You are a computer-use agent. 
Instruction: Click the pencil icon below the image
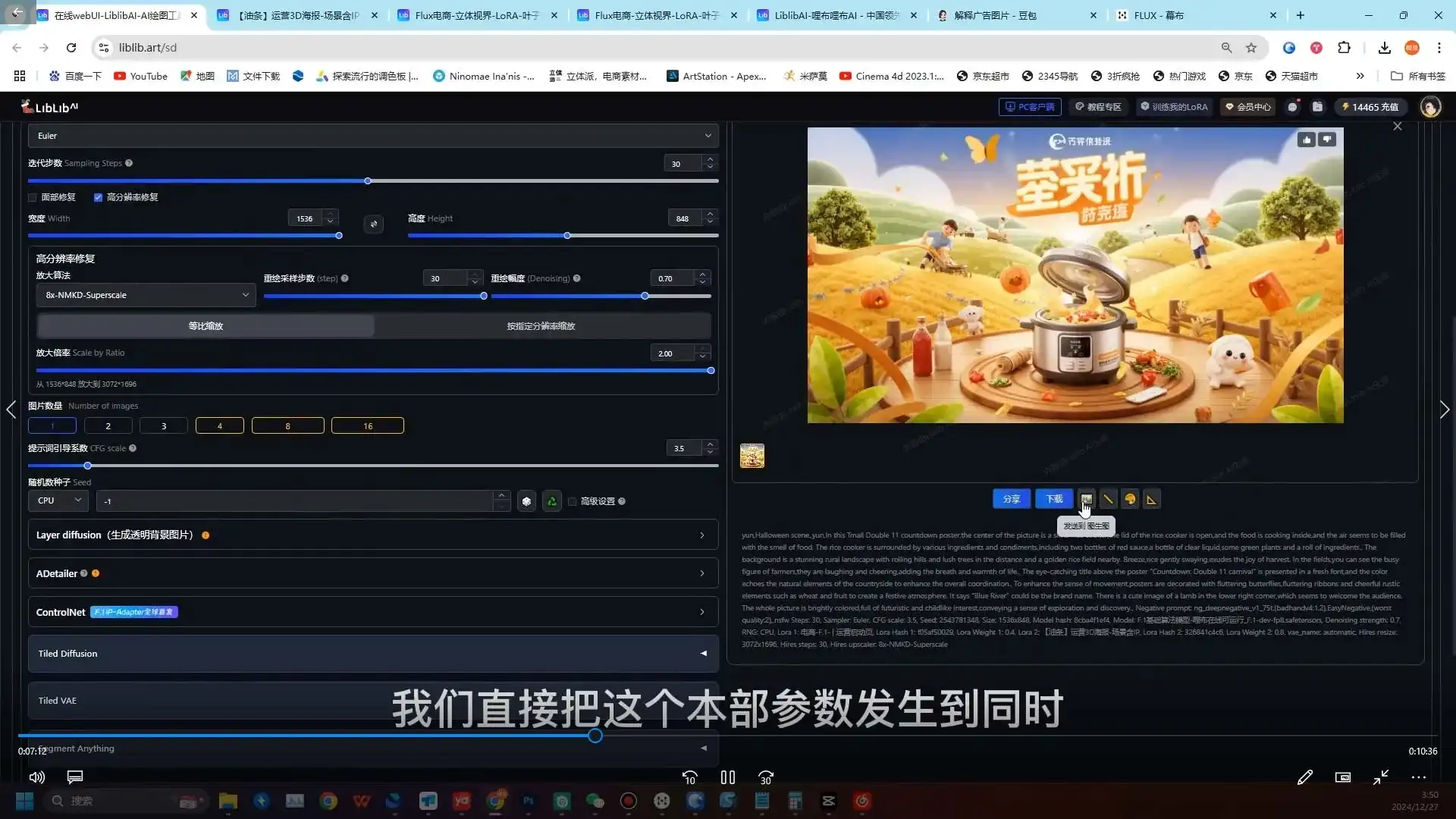[x=1108, y=499]
